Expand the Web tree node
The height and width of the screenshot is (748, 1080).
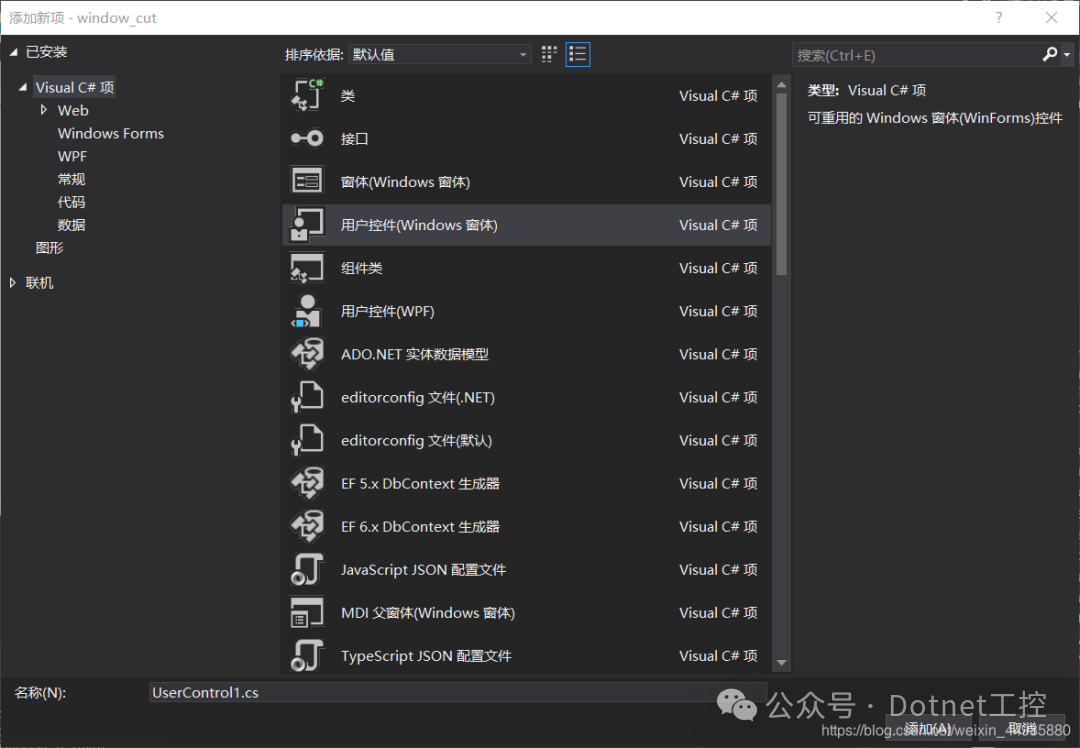click(x=44, y=110)
